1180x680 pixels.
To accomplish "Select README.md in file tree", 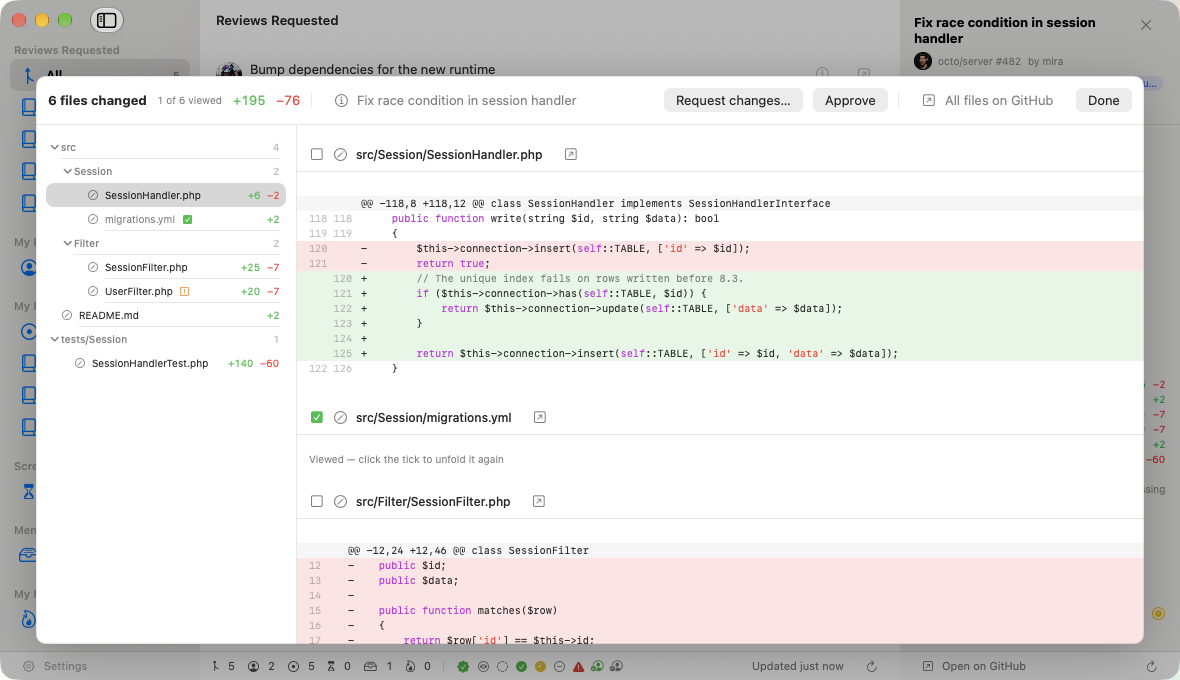I will coord(166,316).
